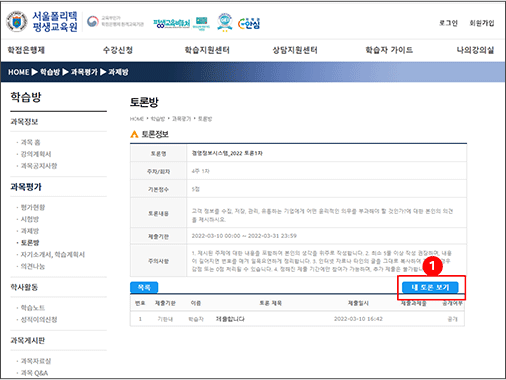This screenshot has width=506, height=380.
Task: Click the 내 토론 보기 button
Action: tap(430, 287)
